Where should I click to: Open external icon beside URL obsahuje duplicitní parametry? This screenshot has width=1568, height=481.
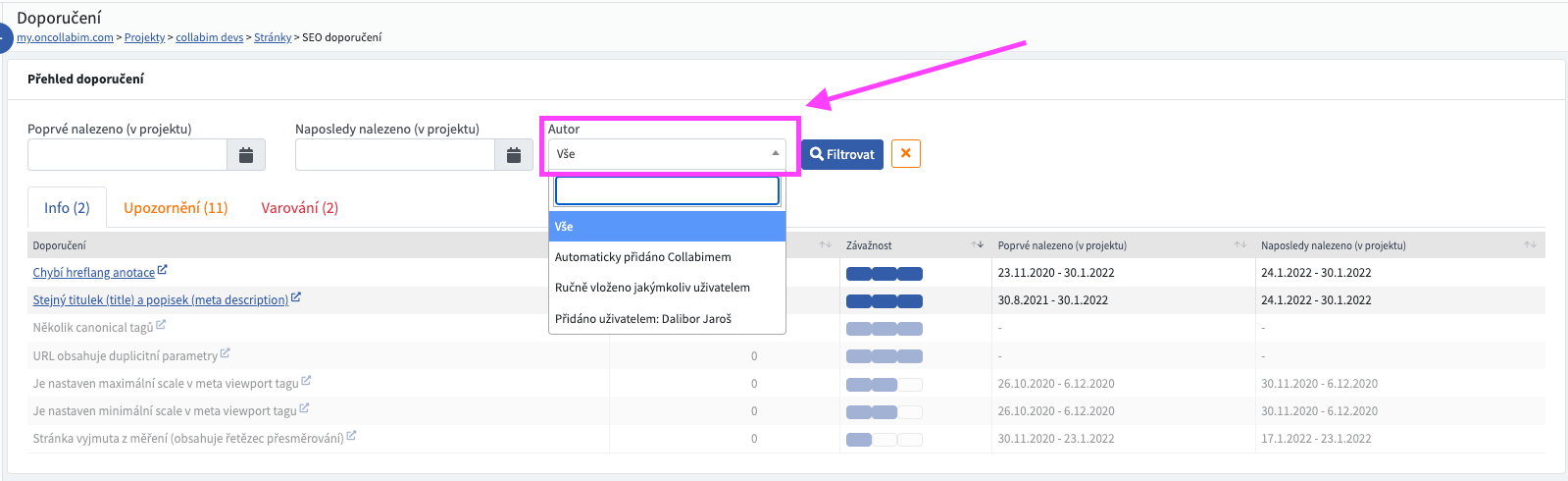click(x=225, y=353)
